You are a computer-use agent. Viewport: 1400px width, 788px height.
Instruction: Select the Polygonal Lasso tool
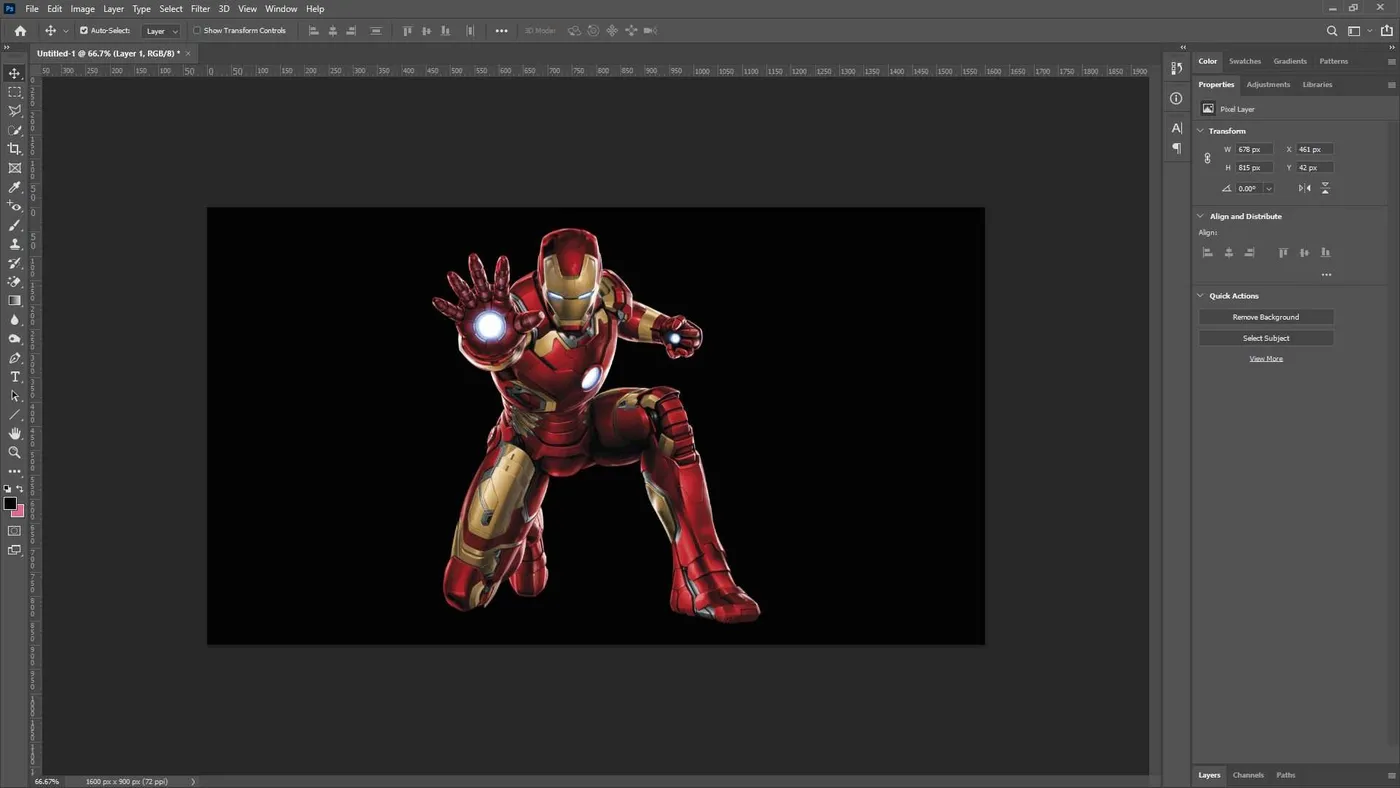pyautogui.click(x=15, y=111)
